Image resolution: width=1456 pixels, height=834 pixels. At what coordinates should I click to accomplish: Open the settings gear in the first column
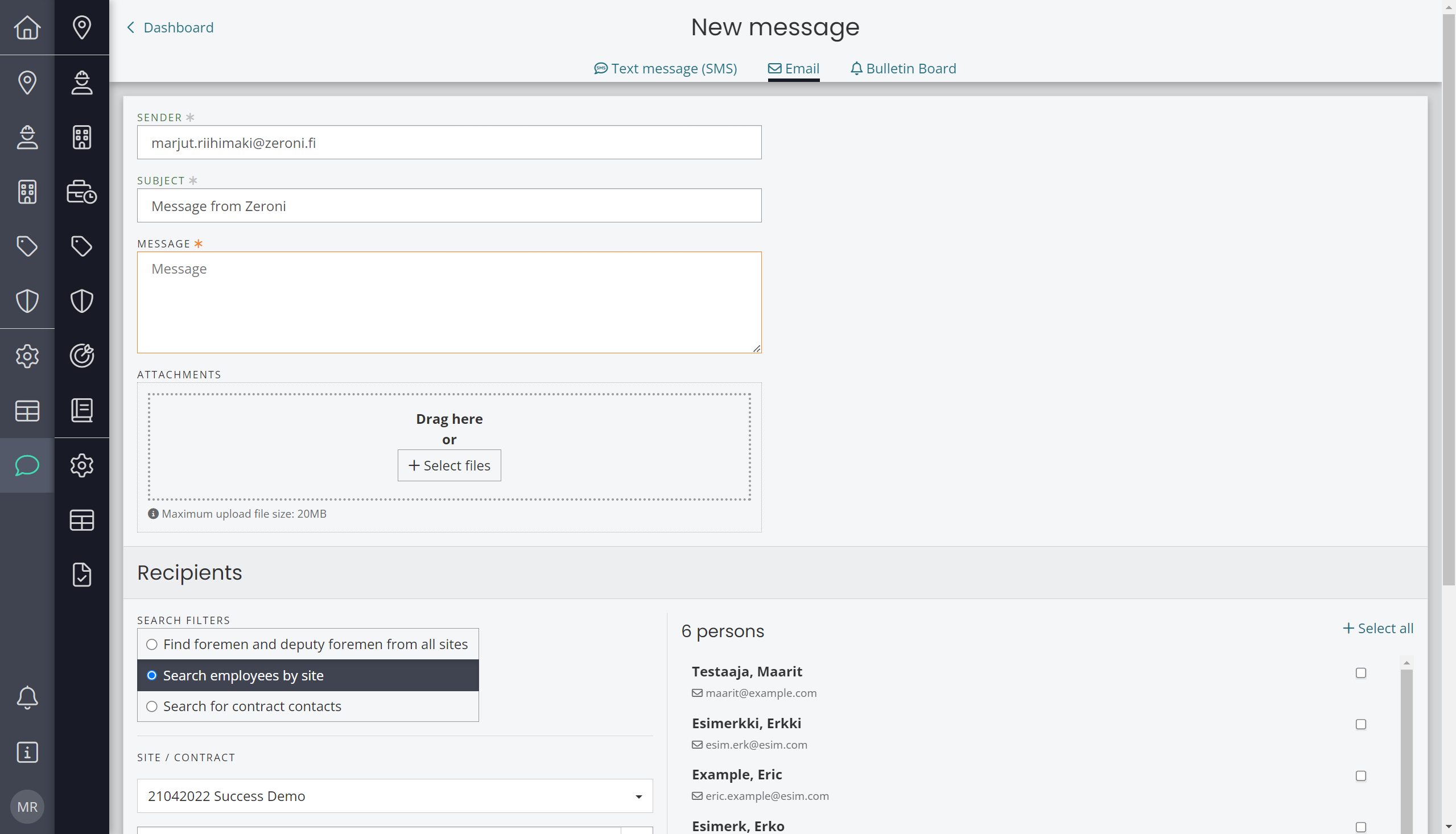tap(27, 356)
